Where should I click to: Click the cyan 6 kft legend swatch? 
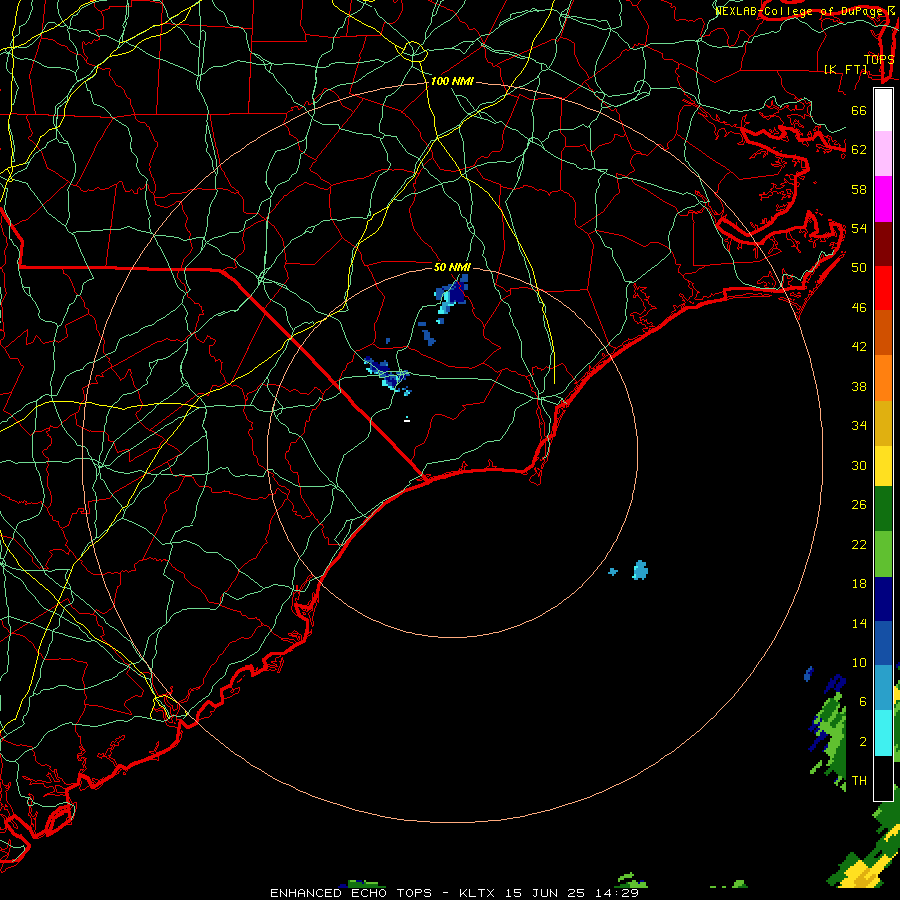click(883, 733)
